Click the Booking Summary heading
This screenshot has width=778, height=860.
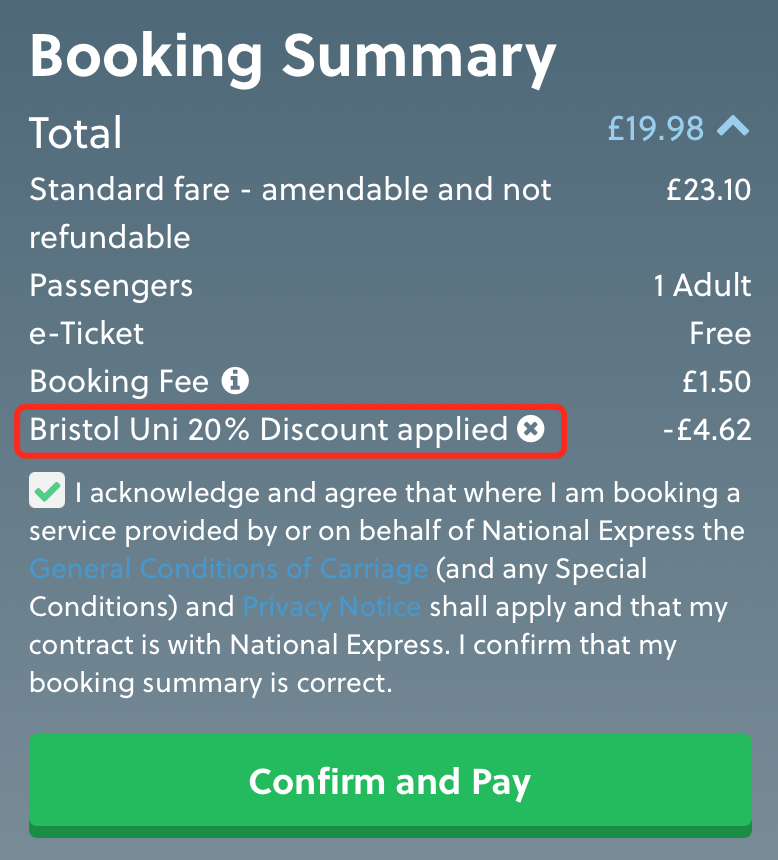pos(292,55)
